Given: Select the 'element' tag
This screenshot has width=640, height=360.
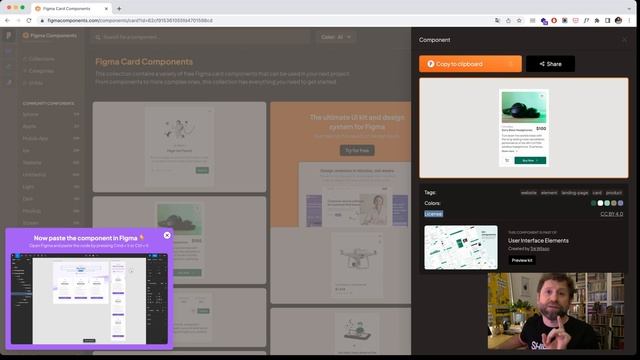Looking at the screenshot, I should point(549,193).
